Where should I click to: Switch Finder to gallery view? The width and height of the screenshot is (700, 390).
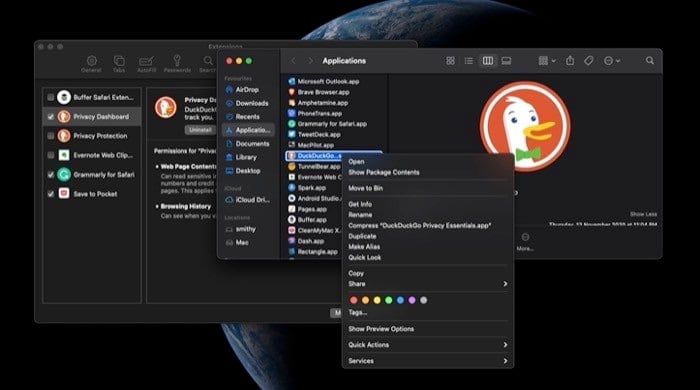click(506, 61)
